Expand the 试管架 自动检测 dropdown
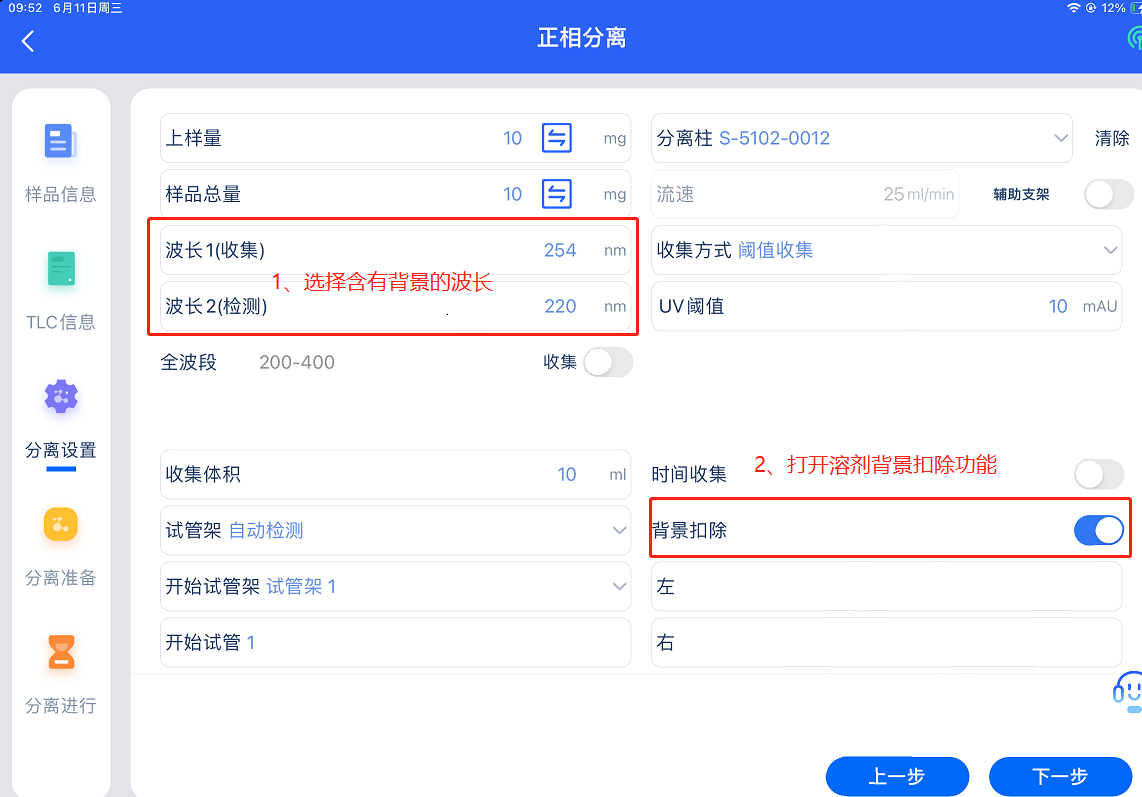 click(619, 530)
